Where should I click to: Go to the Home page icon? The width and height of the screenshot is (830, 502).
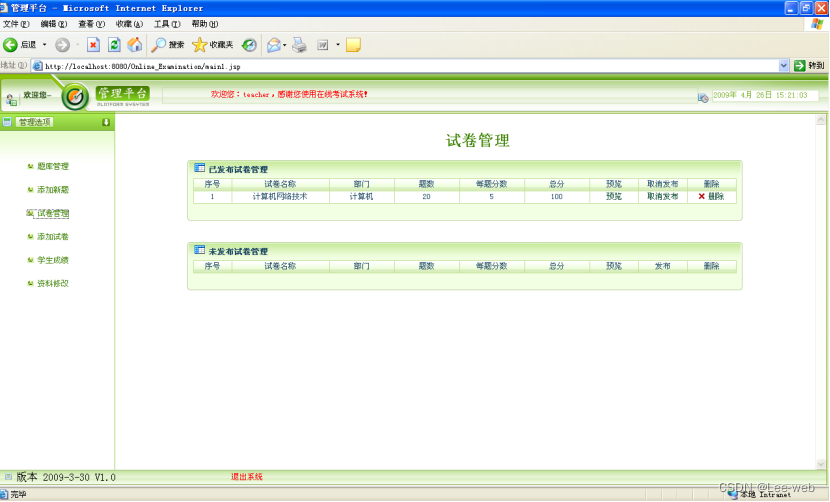coord(134,45)
